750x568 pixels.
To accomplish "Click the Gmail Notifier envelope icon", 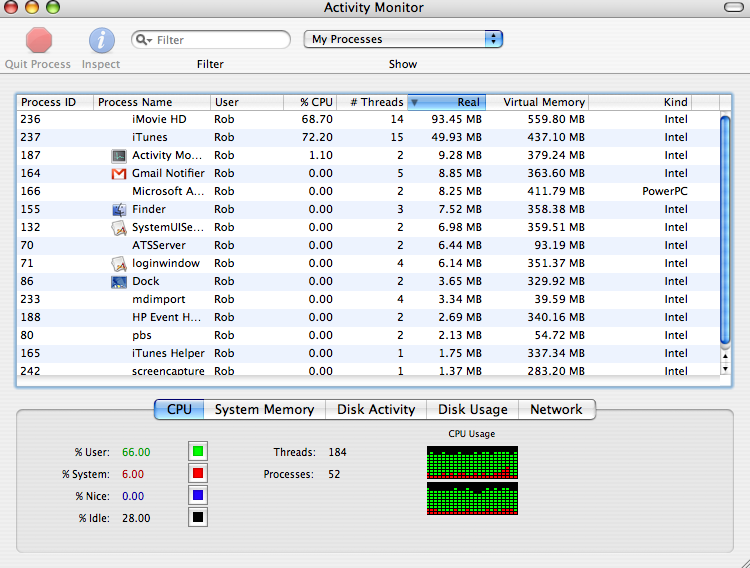I will [x=119, y=174].
